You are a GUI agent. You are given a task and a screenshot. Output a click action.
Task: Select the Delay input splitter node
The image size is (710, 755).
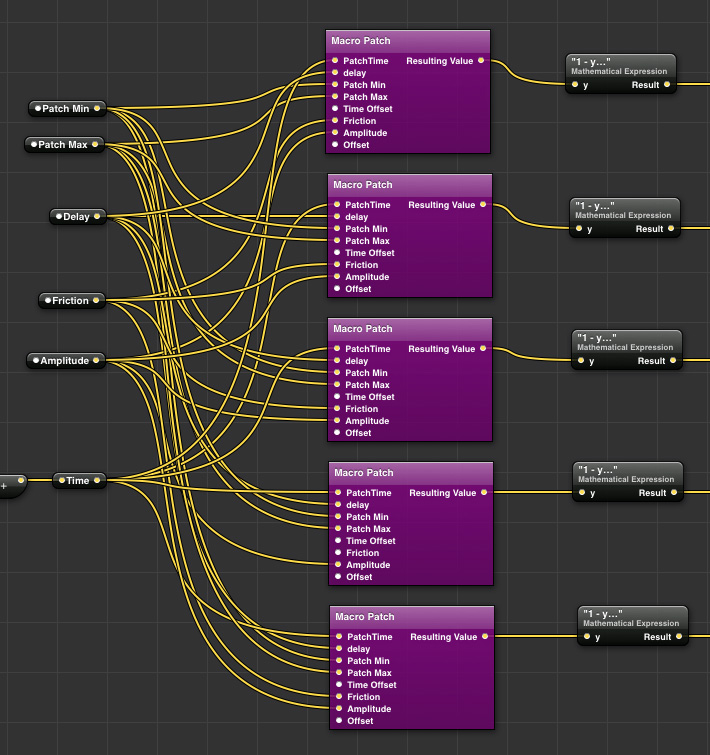click(x=77, y=217)
